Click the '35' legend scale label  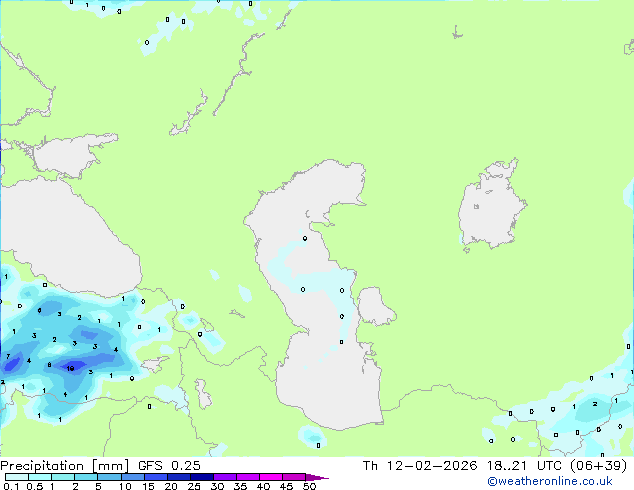pos(240,486)
